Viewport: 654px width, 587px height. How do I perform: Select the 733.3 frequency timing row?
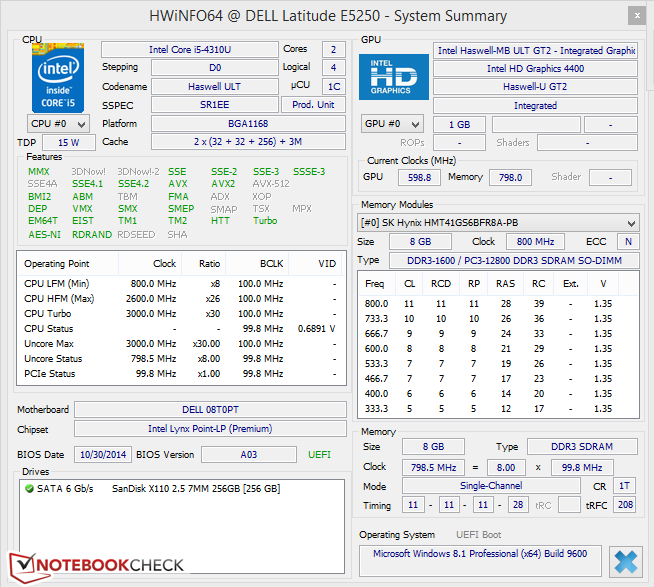tap(498, 319)
